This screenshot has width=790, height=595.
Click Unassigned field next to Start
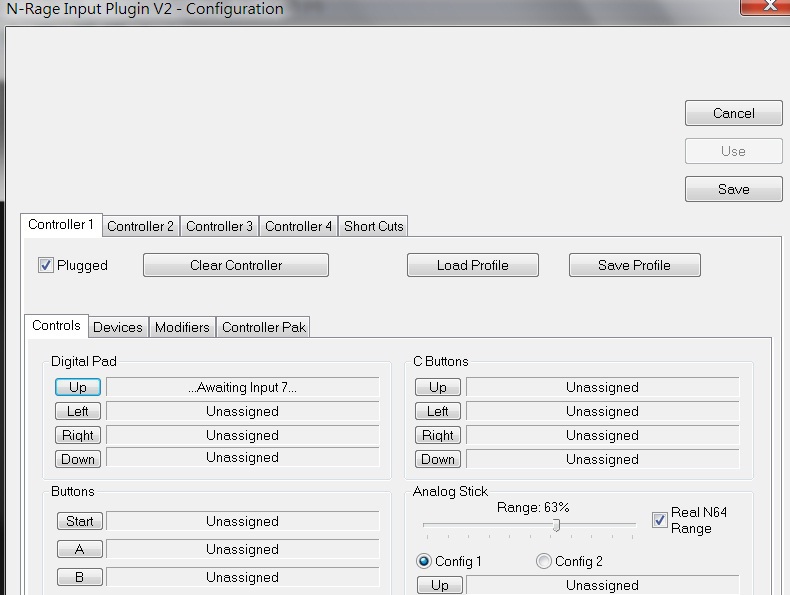point(243,521)
